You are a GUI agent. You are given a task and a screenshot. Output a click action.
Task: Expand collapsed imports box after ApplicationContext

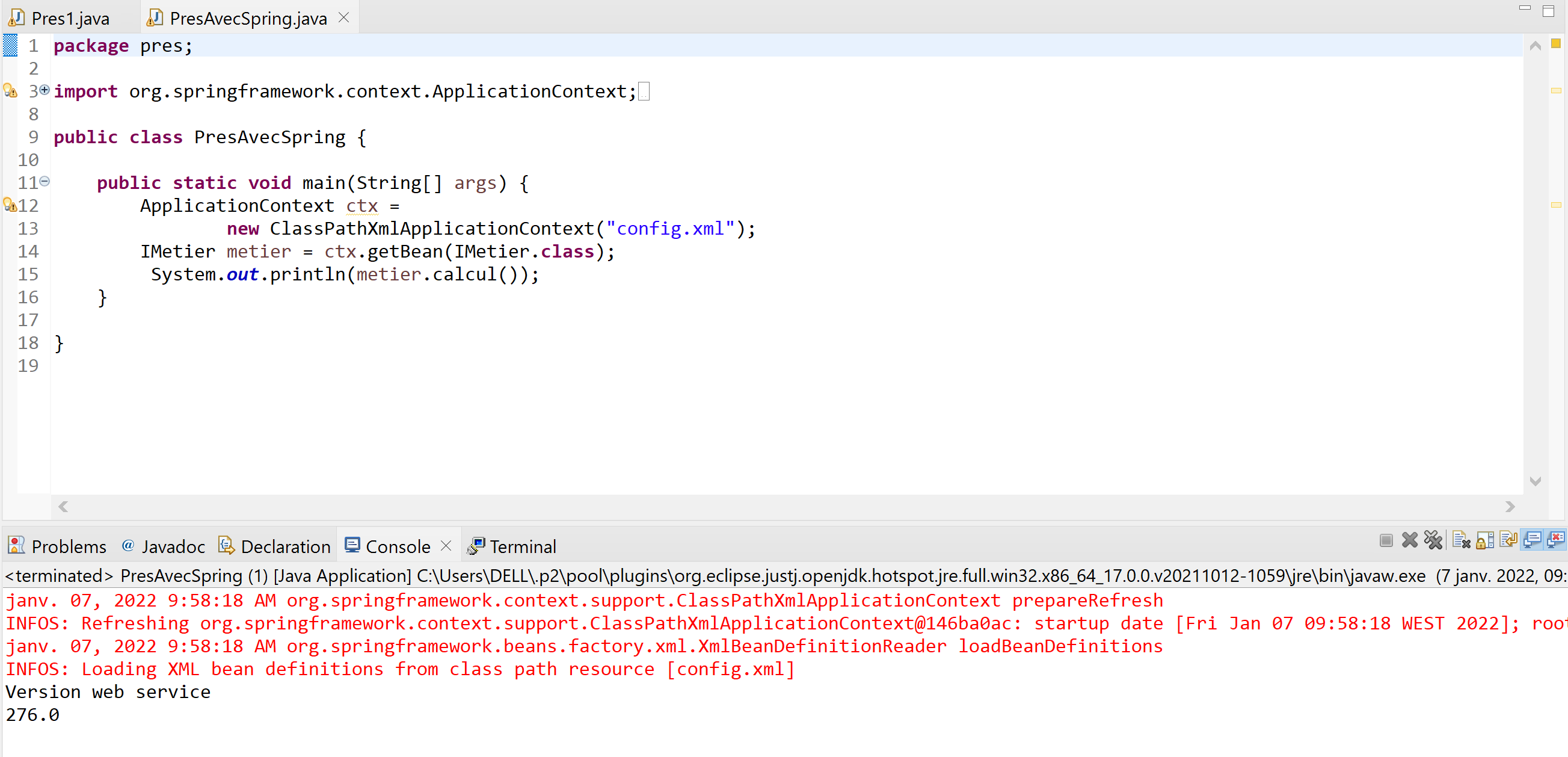click(644, 91)
